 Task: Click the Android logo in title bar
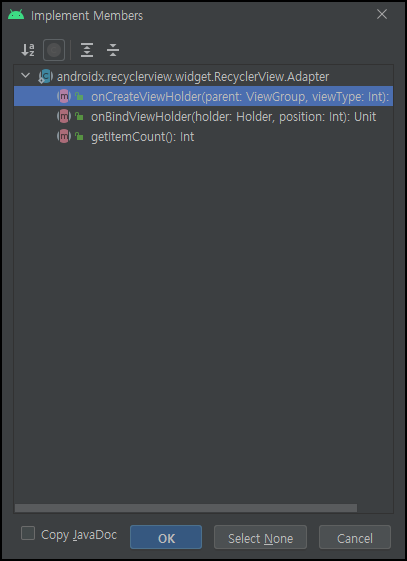click(x=16, y=15)
